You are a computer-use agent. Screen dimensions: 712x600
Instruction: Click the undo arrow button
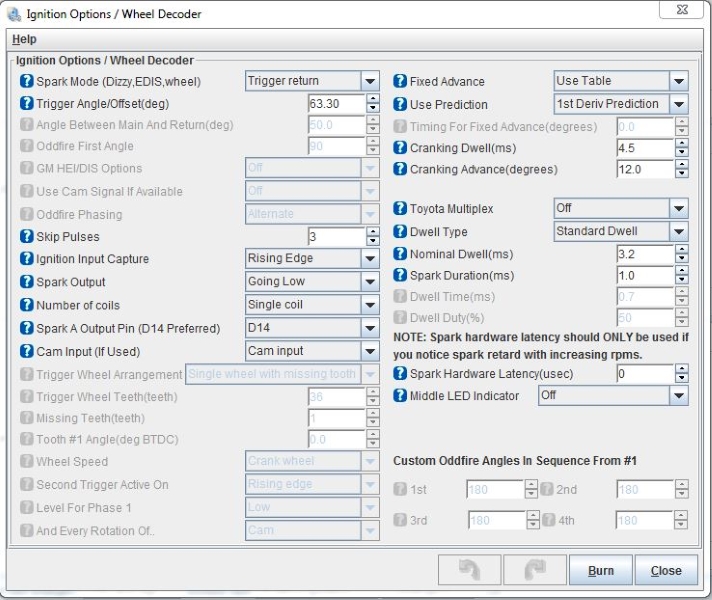pos(469,570)
